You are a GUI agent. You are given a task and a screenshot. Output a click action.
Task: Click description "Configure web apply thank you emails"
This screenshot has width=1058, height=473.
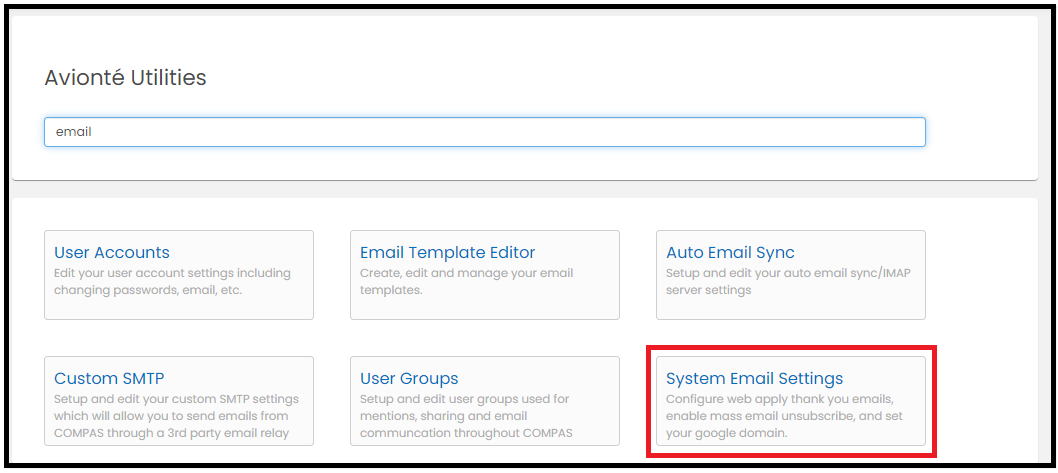point(784,416)
